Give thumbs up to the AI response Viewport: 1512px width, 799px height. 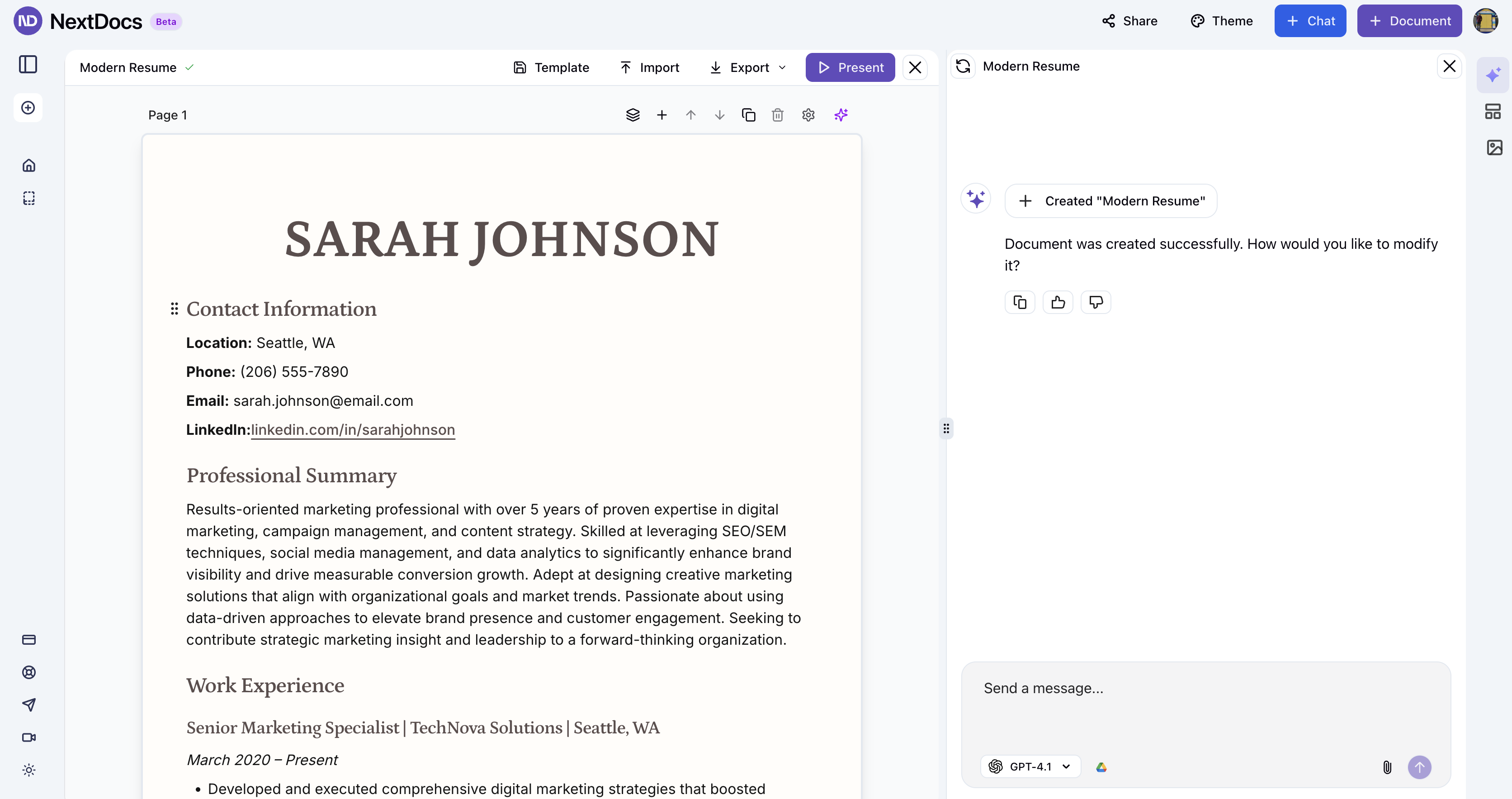(1058, 303)
